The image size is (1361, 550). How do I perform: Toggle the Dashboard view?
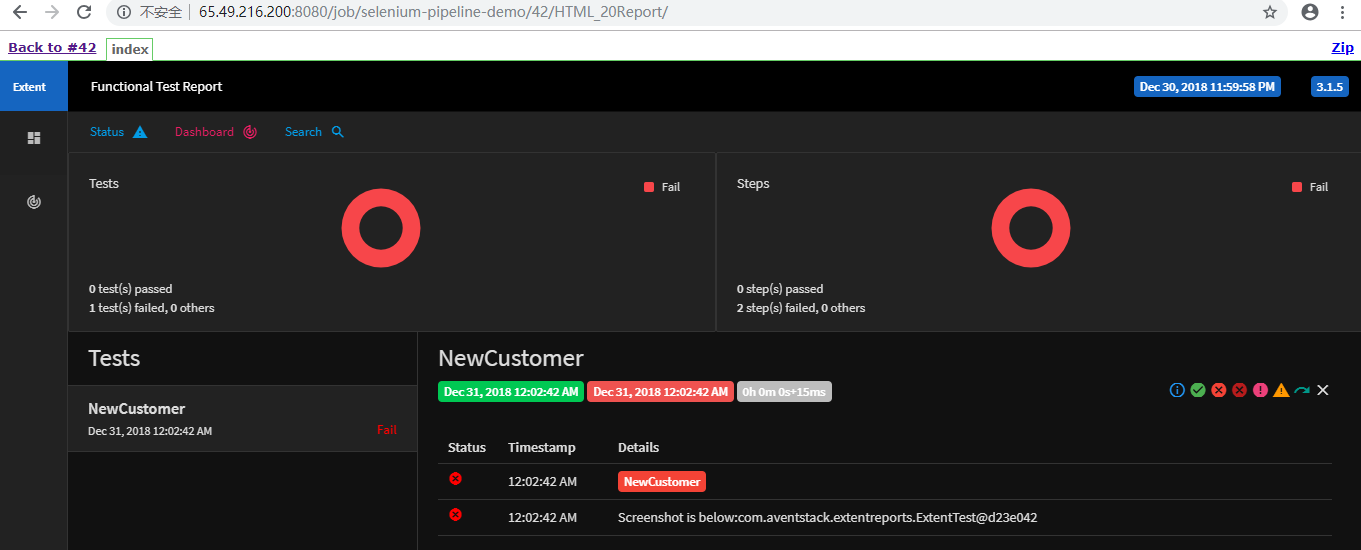click(x=216, y=132)
